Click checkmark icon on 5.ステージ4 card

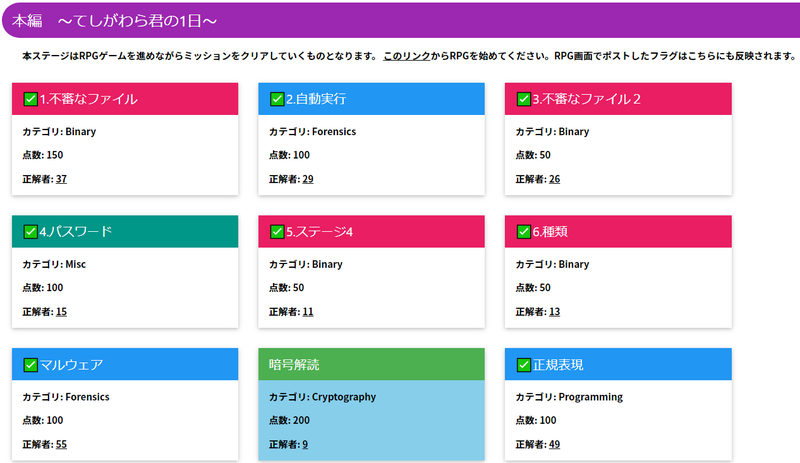pyautogui.click(x=277, y=232)
